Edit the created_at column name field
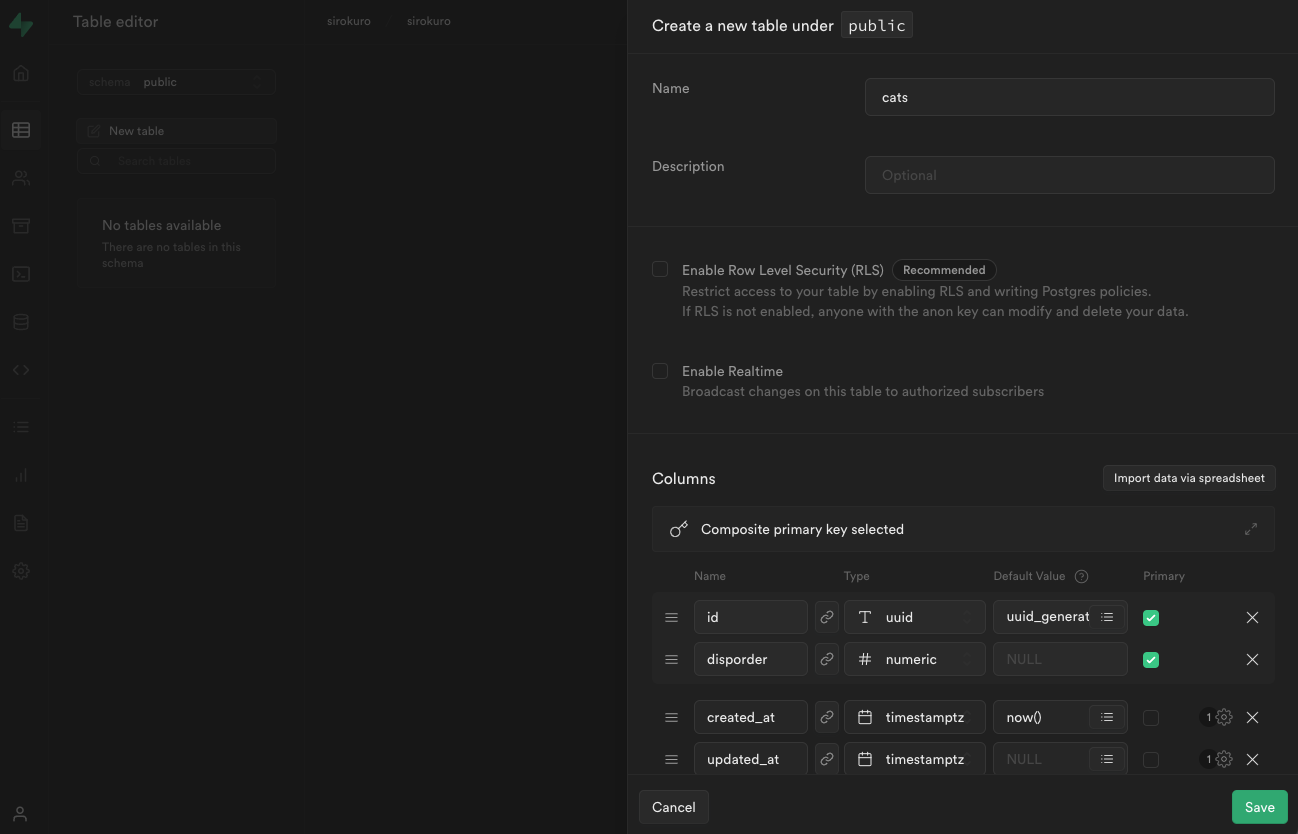 click(751, 717)
